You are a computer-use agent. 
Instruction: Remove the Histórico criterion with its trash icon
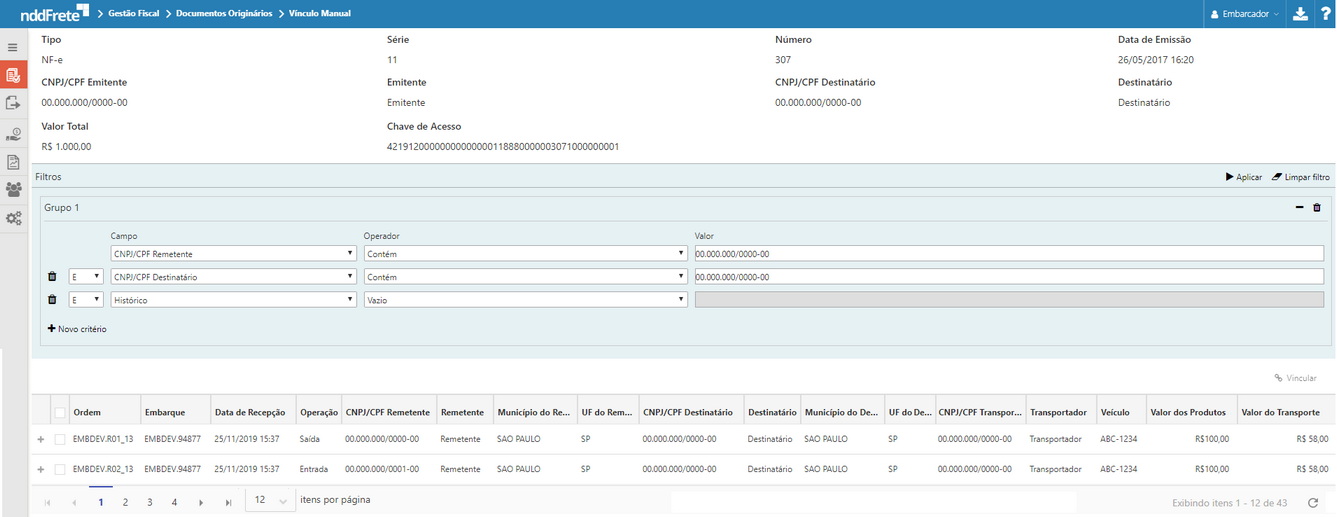coord(52,299)
